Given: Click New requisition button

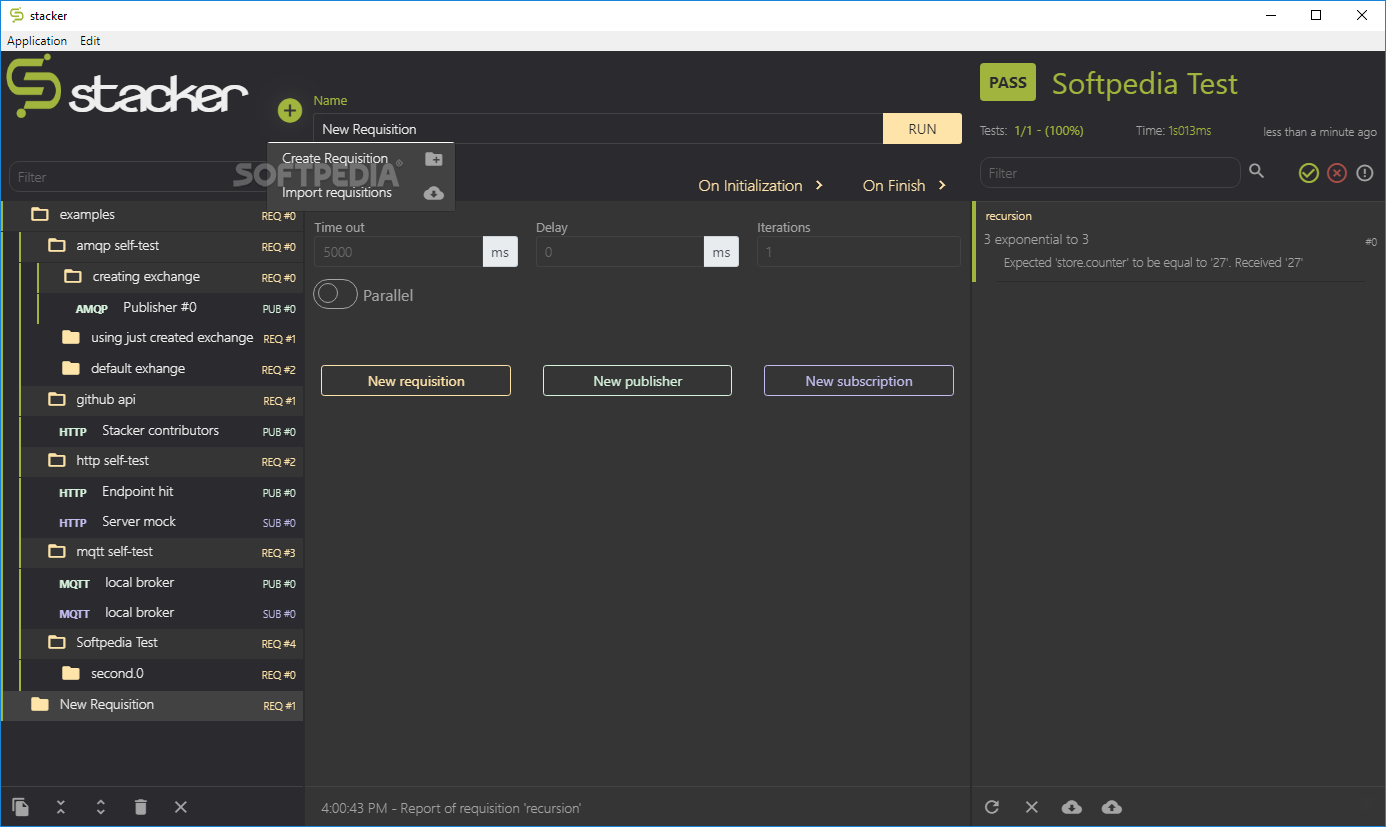Looking at the screenshot, I should [x=416, y=381].
